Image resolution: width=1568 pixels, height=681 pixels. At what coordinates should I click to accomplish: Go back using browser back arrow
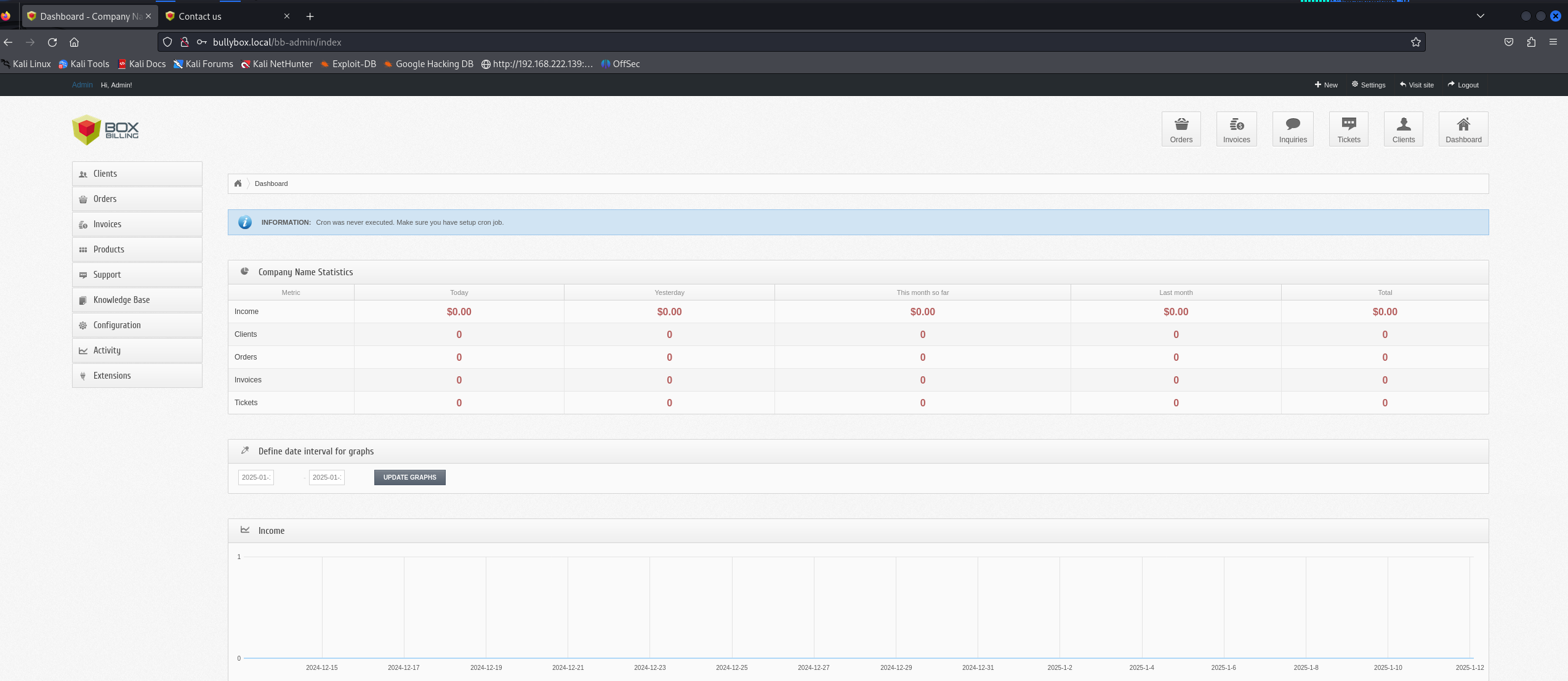pyautogui.click(x=8, y=42)
